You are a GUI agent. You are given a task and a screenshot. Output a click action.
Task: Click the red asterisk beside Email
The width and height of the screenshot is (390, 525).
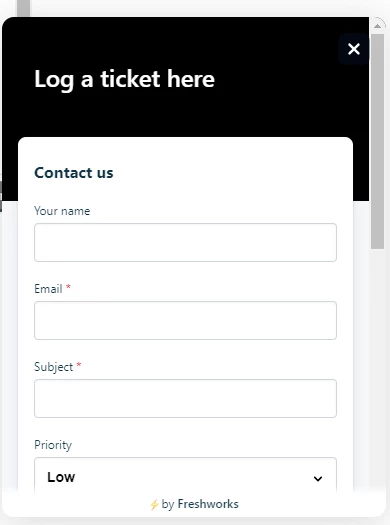tap(68, 287)
